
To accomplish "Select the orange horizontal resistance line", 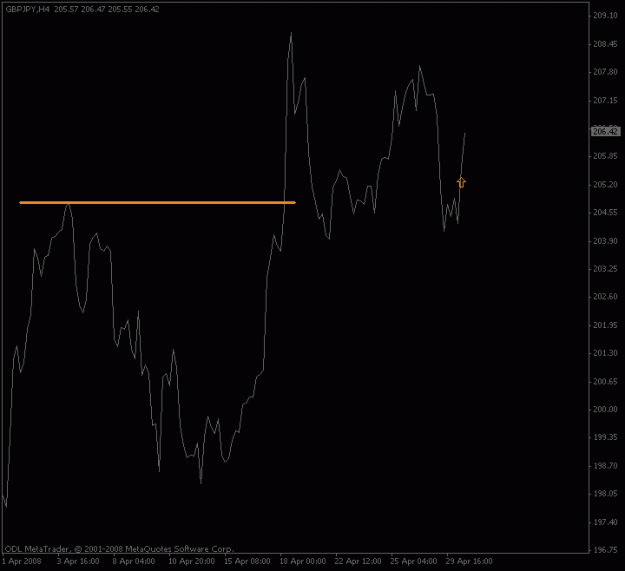I will (x=157, y=203).
